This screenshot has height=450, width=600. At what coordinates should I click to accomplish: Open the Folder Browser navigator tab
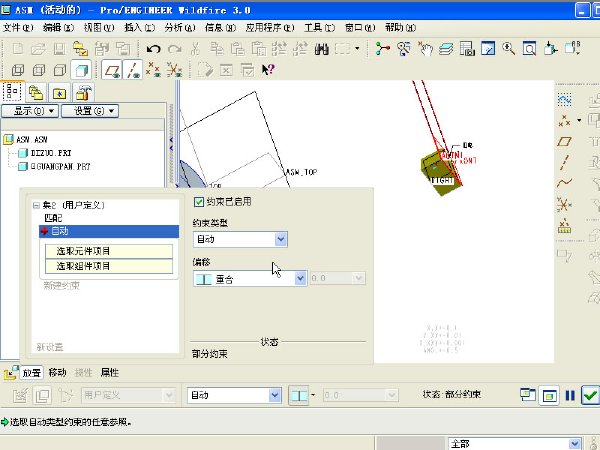point(36,93)
